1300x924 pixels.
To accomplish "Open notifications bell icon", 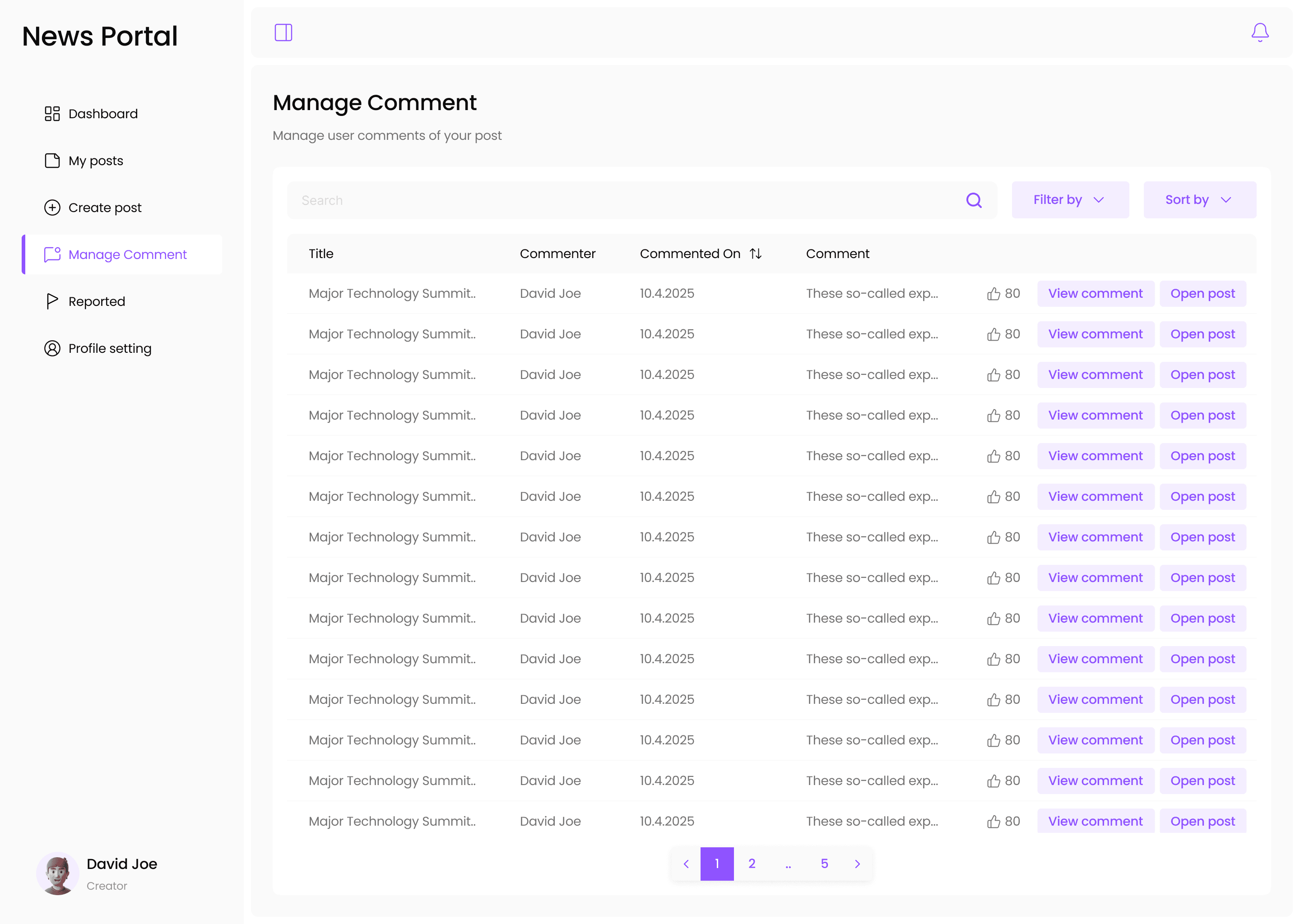I will click(1259, 32).
